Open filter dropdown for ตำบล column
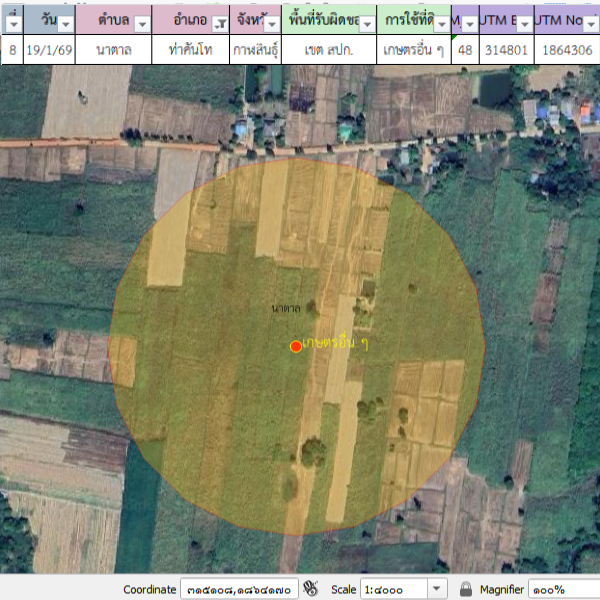Screen dimensions: 600x600 [x=141, y=23]
